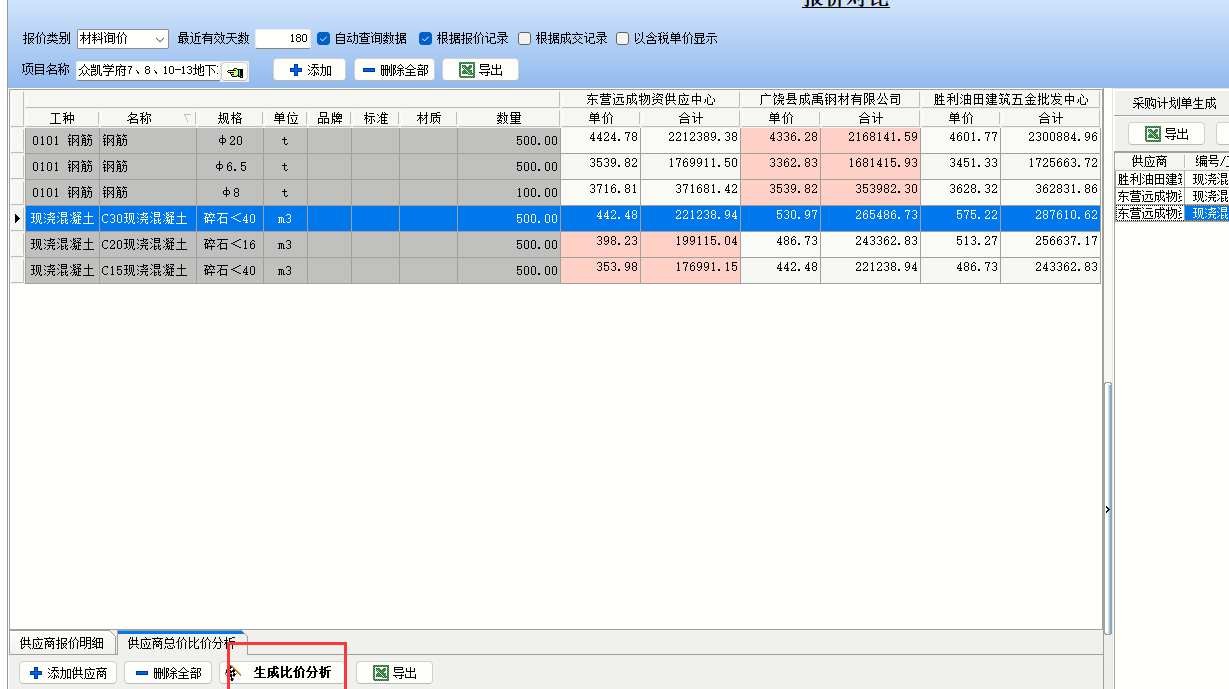
Task: Click 添加供应商 at the bottom
Action: tap(67, 673)
